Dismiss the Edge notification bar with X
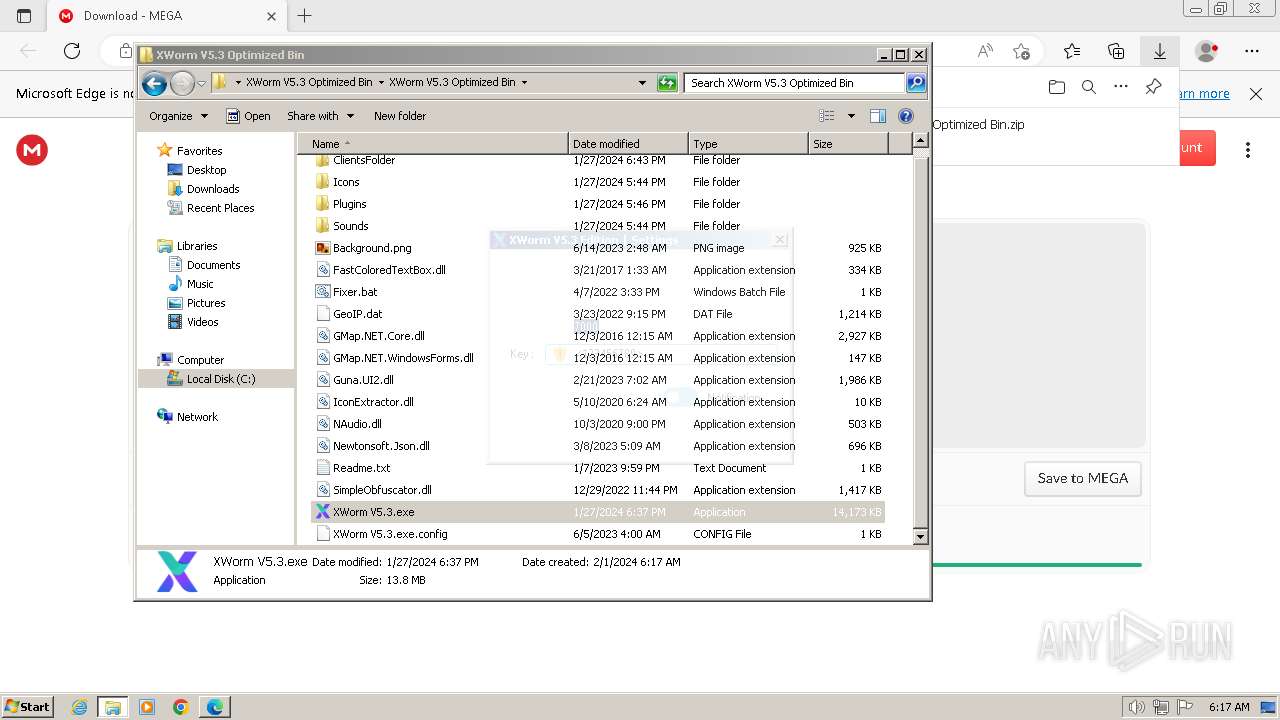This screenshot has height=720, width=1280. (1256, 94)
